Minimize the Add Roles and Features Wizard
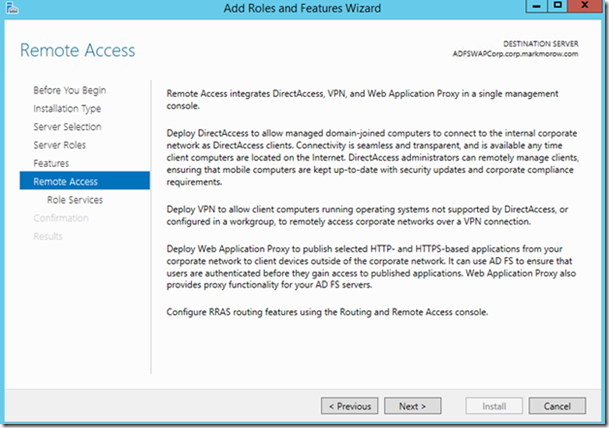Screen dimensions: 609x428 click(536, 6)
